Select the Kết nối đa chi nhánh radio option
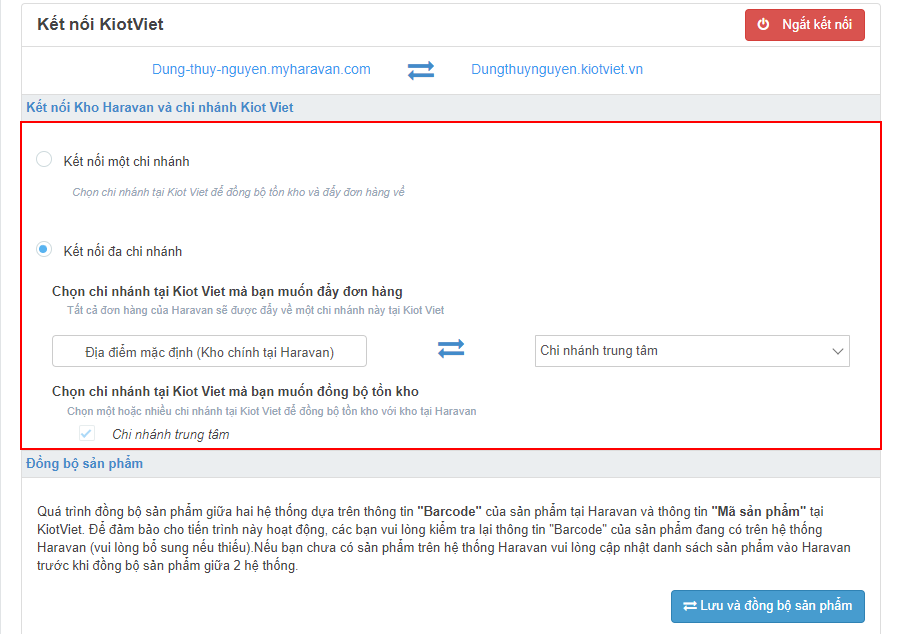This screenshot has height=634, width=901. click(x=44, y=249)
